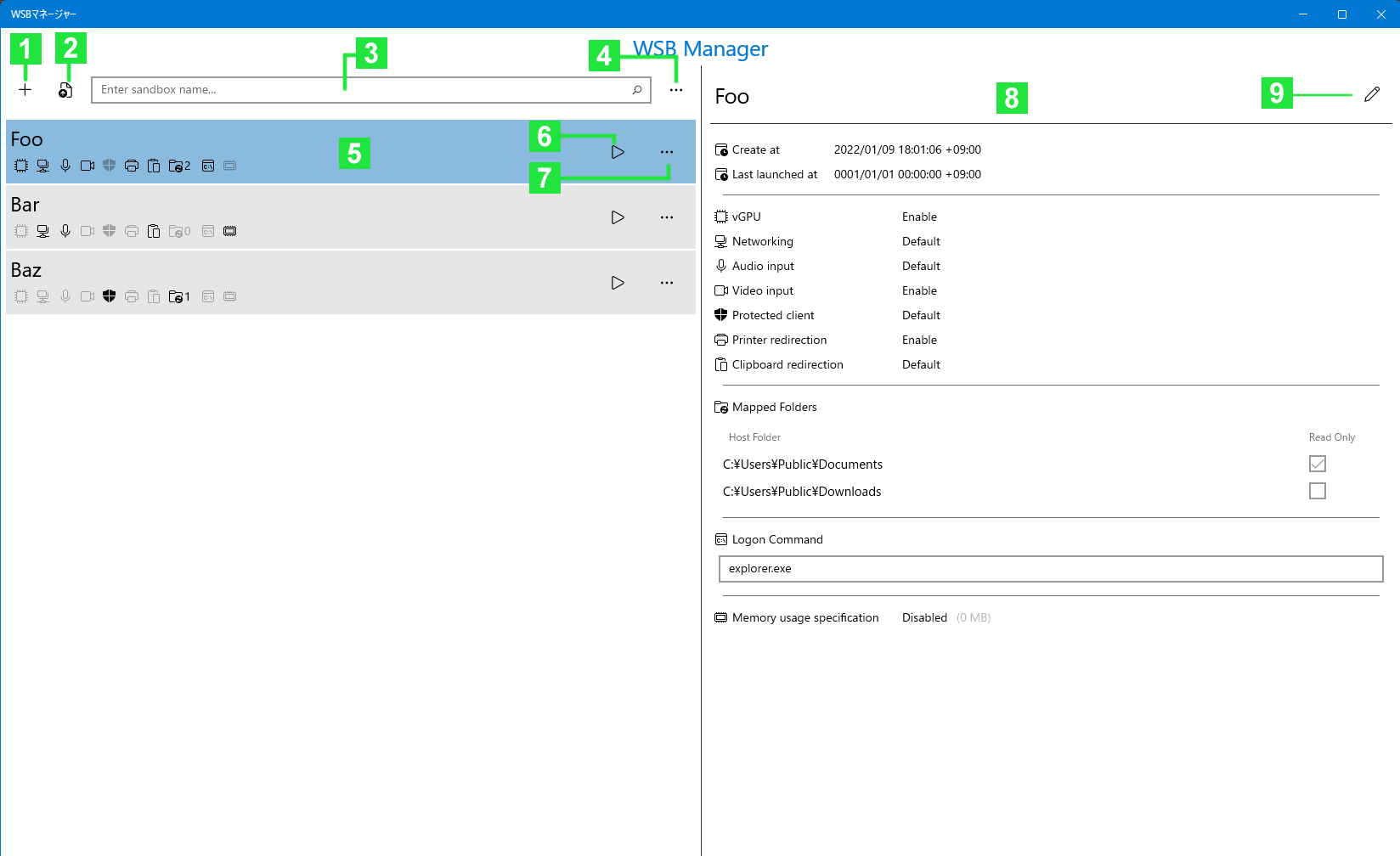Click the Host Folder column header

(x=754, y=437)
